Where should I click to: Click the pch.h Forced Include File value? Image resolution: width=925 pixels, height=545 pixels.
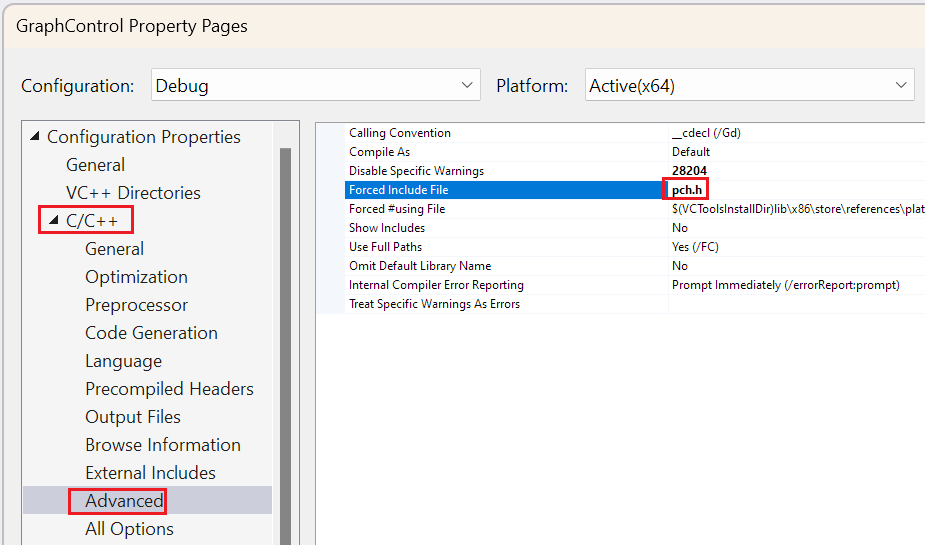[x=687, y=190]
